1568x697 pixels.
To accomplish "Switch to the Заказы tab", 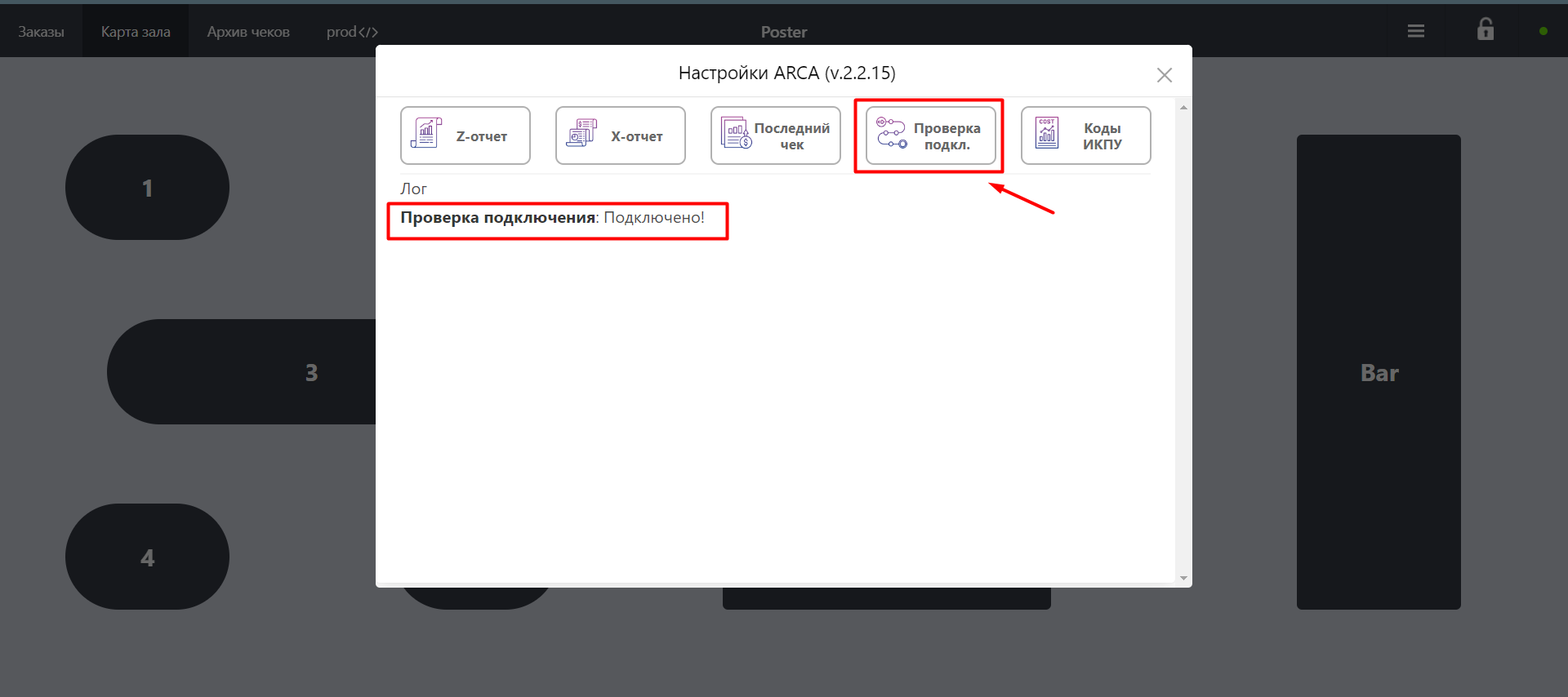I will [41, 32].
